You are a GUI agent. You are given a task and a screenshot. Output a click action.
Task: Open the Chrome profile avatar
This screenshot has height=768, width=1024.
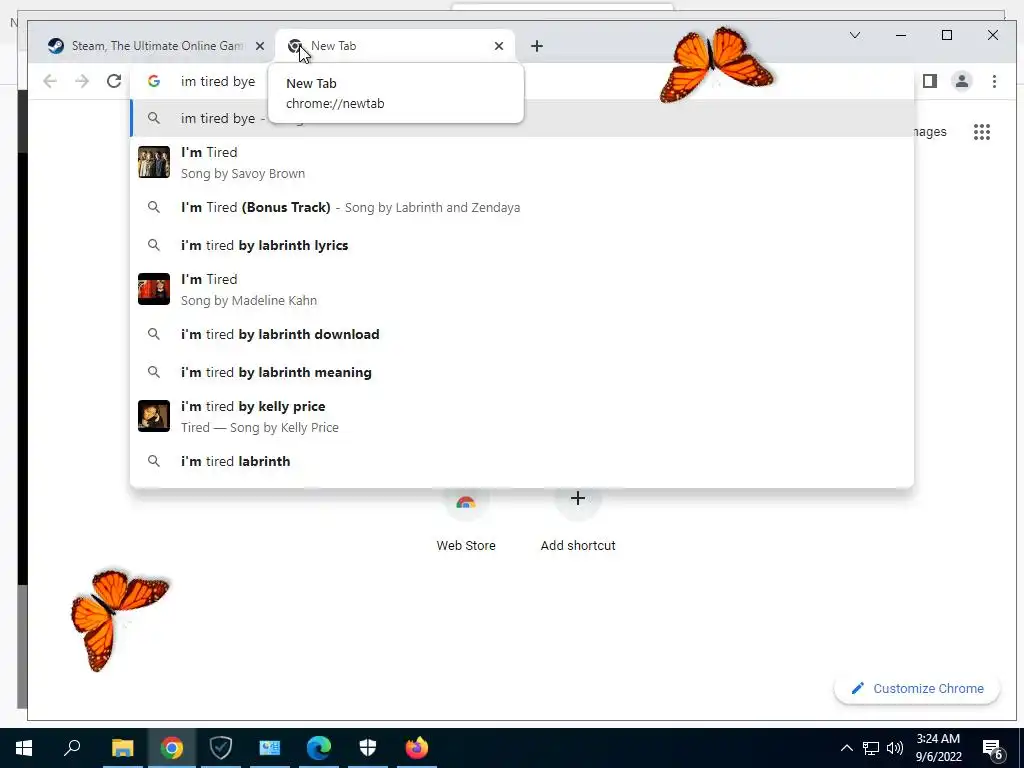(x=961, y=81)
